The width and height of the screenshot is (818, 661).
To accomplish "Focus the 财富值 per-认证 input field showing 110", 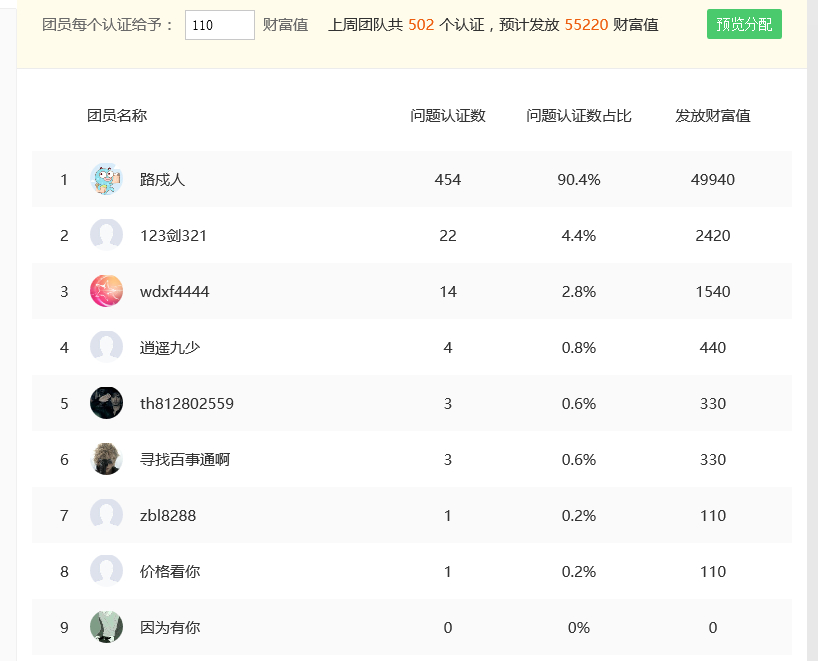I will tap(220, 25).
